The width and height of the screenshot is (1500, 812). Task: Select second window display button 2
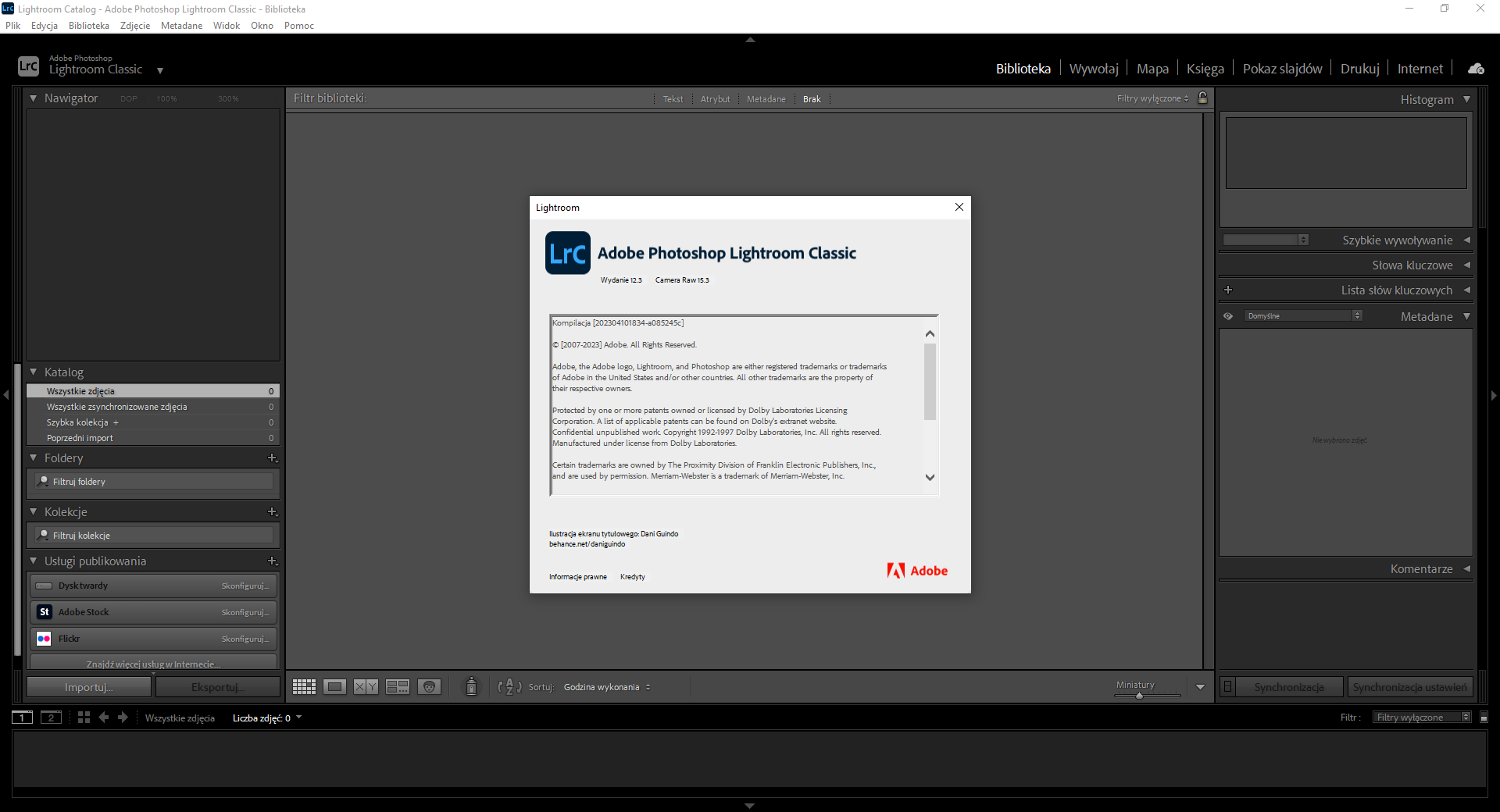[x=51, y=718]
